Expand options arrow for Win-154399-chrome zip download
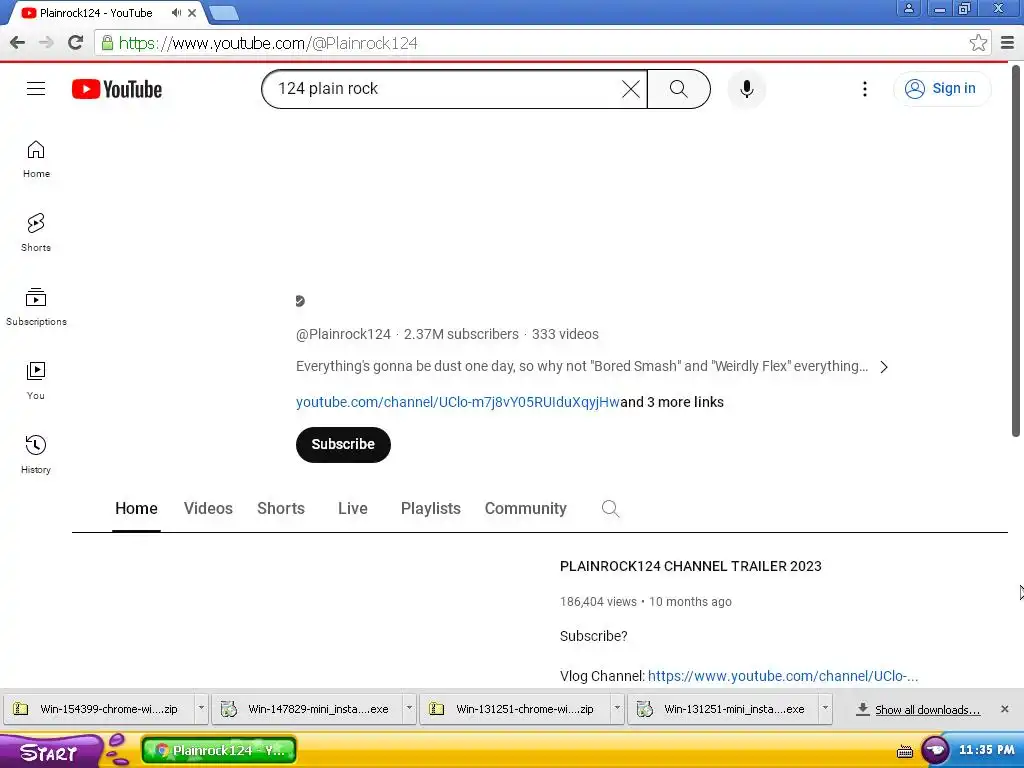1024x768 pixels. [201, 709]
